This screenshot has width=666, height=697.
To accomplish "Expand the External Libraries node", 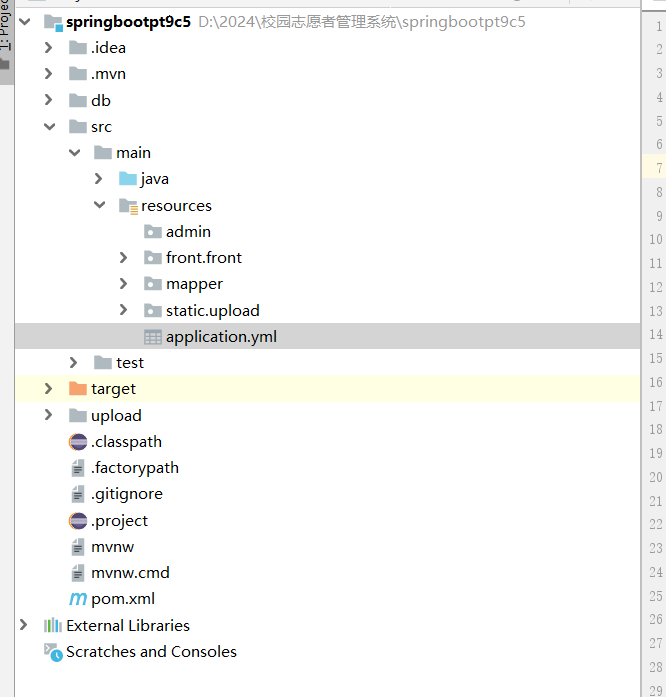I will click(x=24, y=626).
